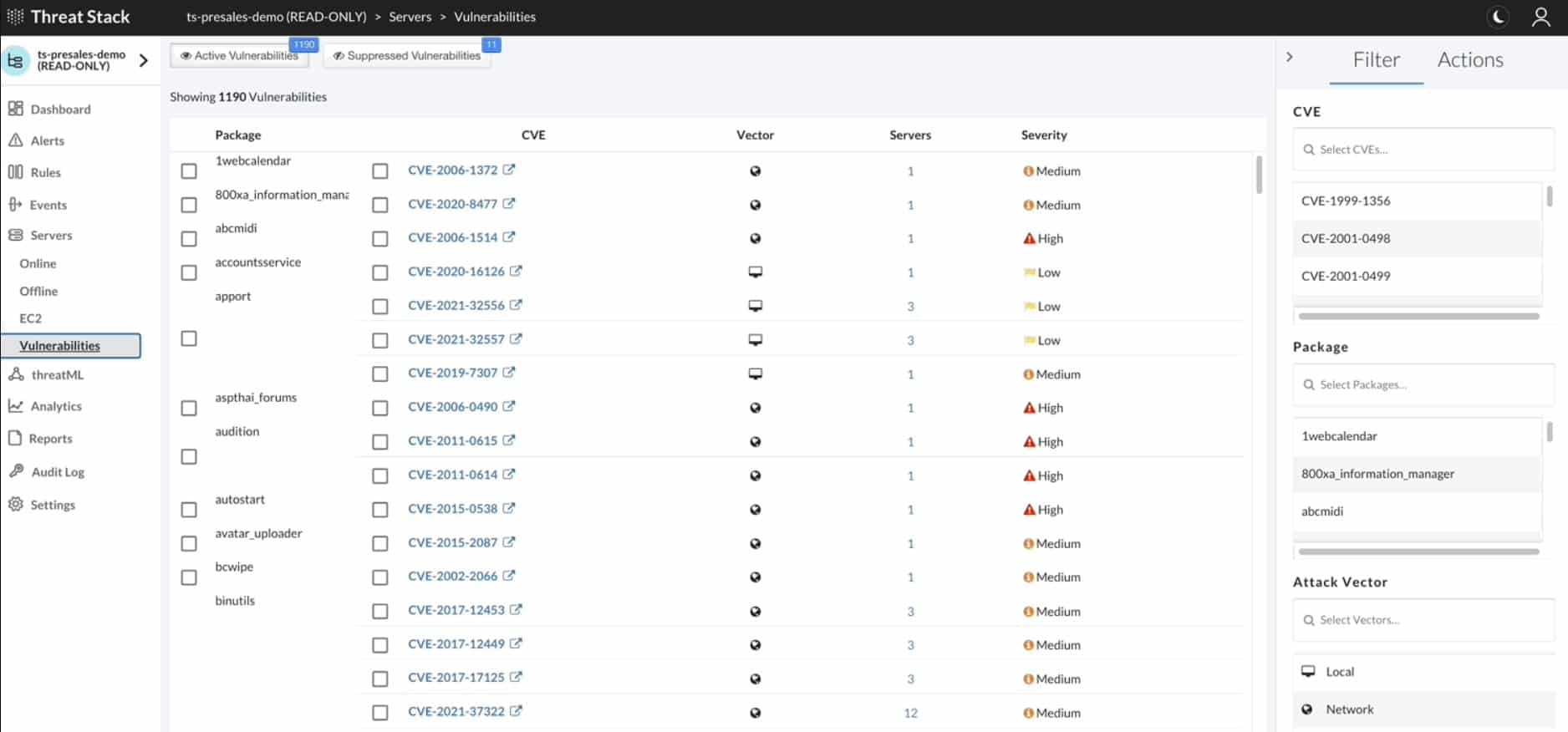This screenshot has width=1568, height=732.
Task: Select checkbox for CVE-2020-8477
Action: [x=380, y=205]
